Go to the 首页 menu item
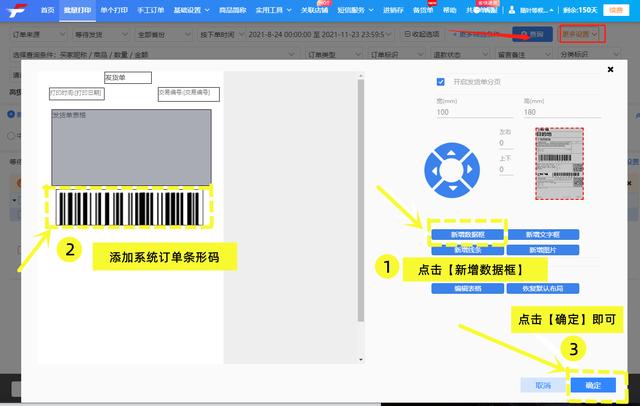Screen dimensions: 640x406 (47, 10)
